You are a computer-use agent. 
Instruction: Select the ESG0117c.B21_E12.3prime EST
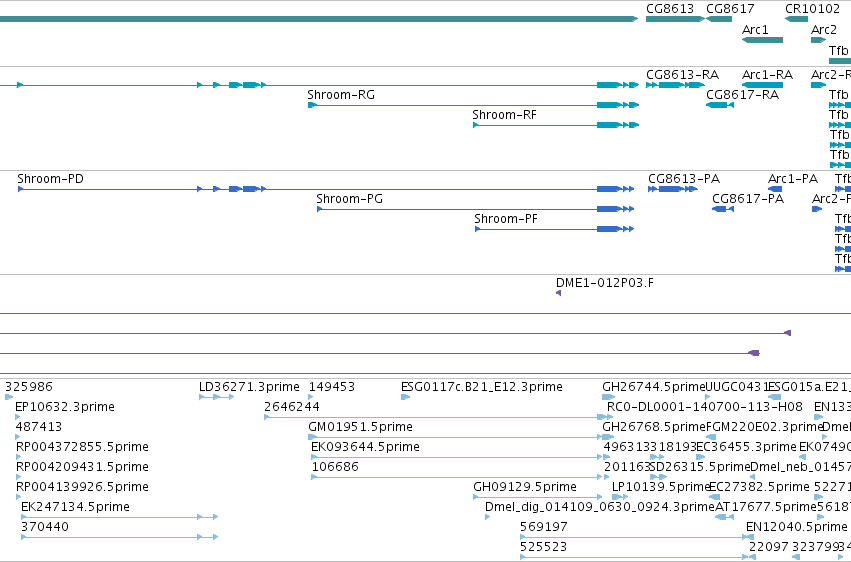point(405,397)
